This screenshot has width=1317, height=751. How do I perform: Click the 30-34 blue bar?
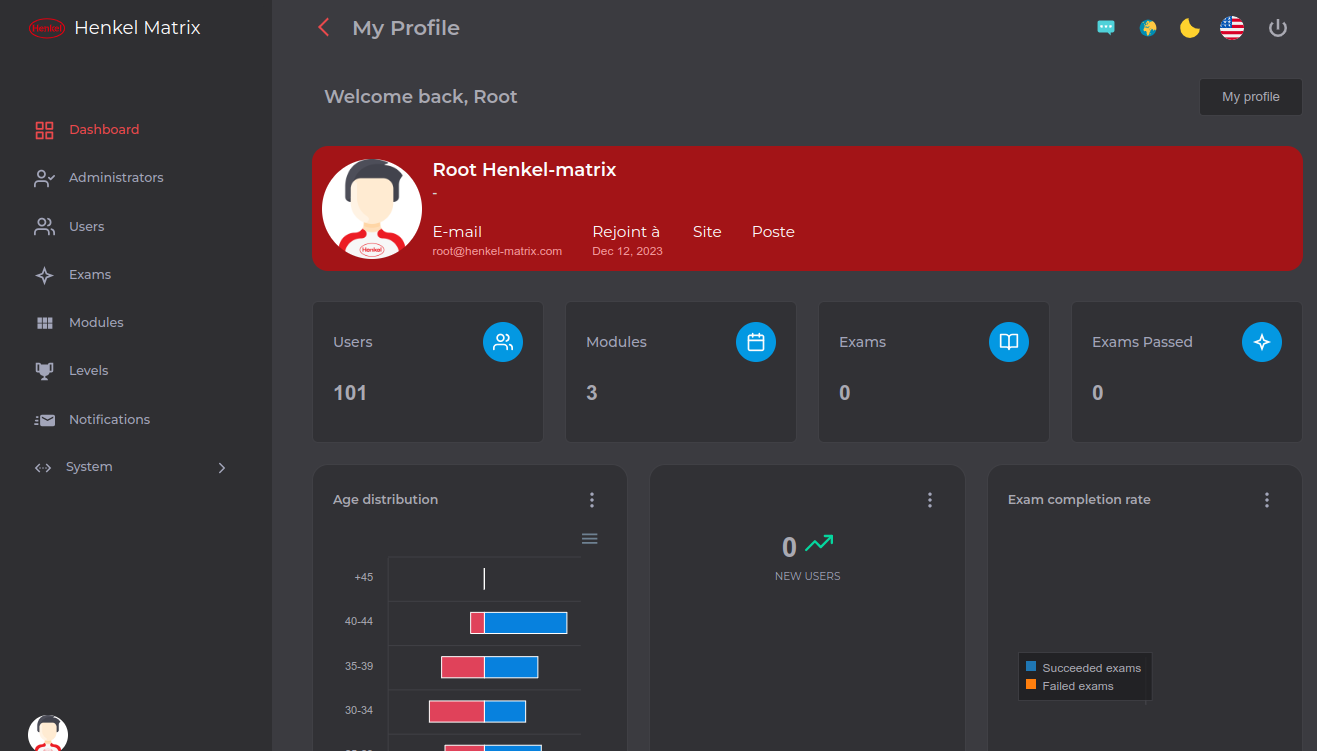click(x=505, y=711)
